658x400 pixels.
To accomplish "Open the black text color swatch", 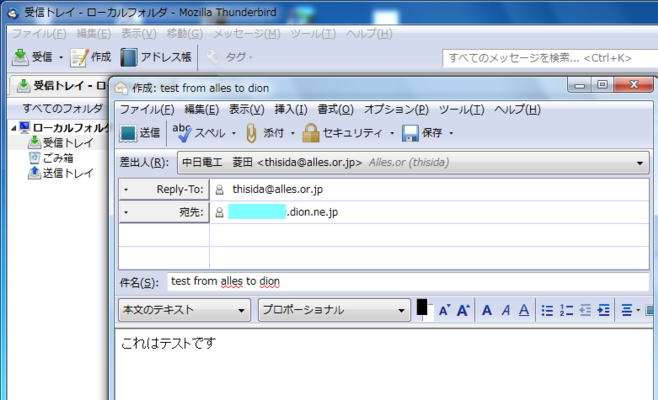I will 422,307.
